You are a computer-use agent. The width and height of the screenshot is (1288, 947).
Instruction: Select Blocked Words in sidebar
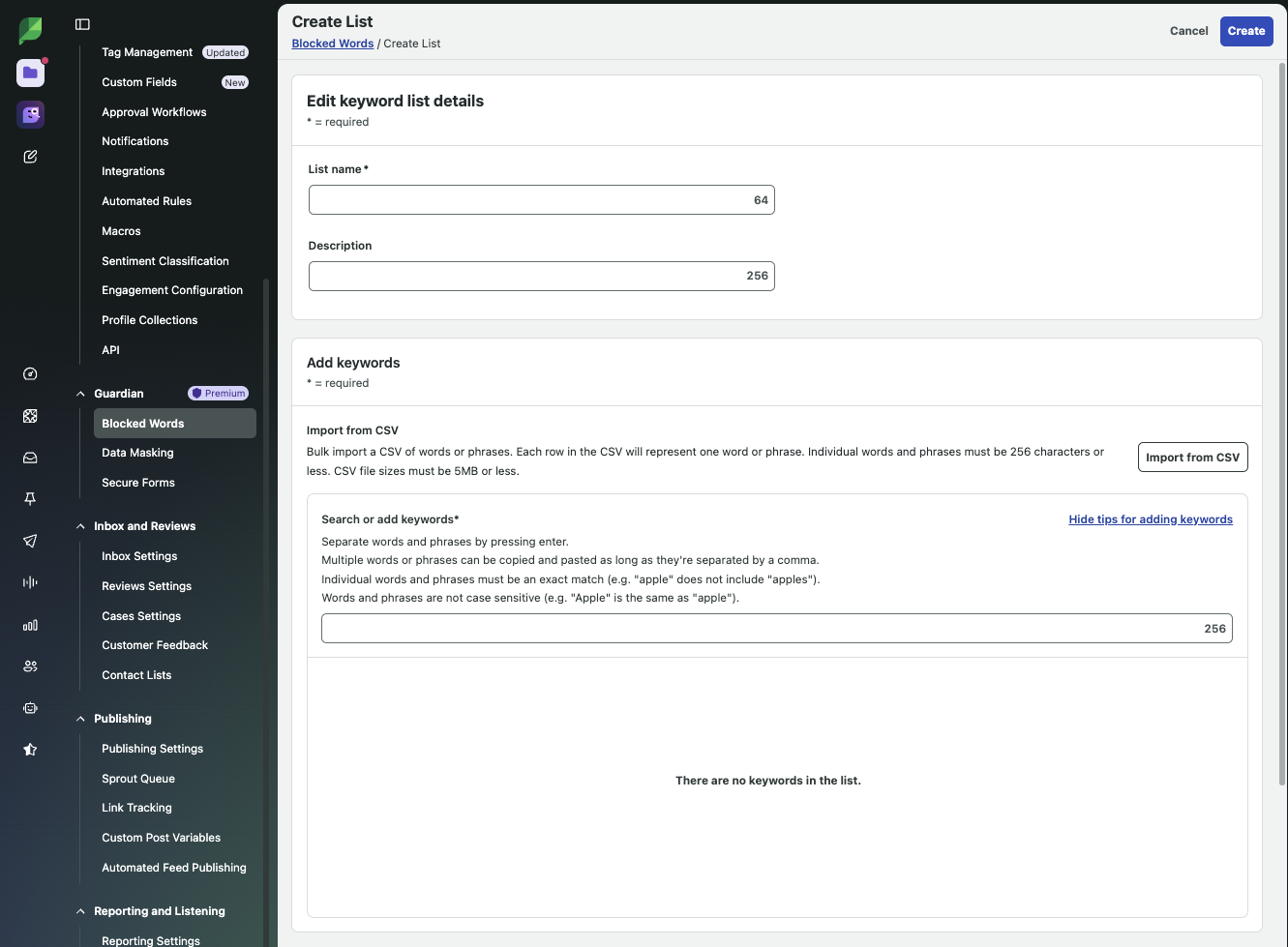click(175, 424)
